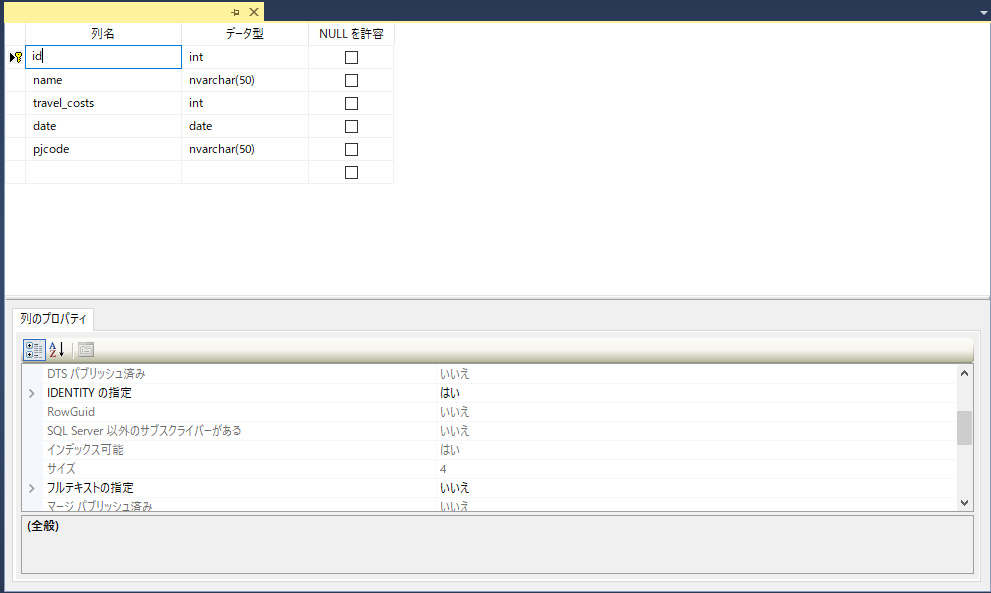Click the 列名 column header
The width and height of the screenshot is (991, 593).
[103, 34]
